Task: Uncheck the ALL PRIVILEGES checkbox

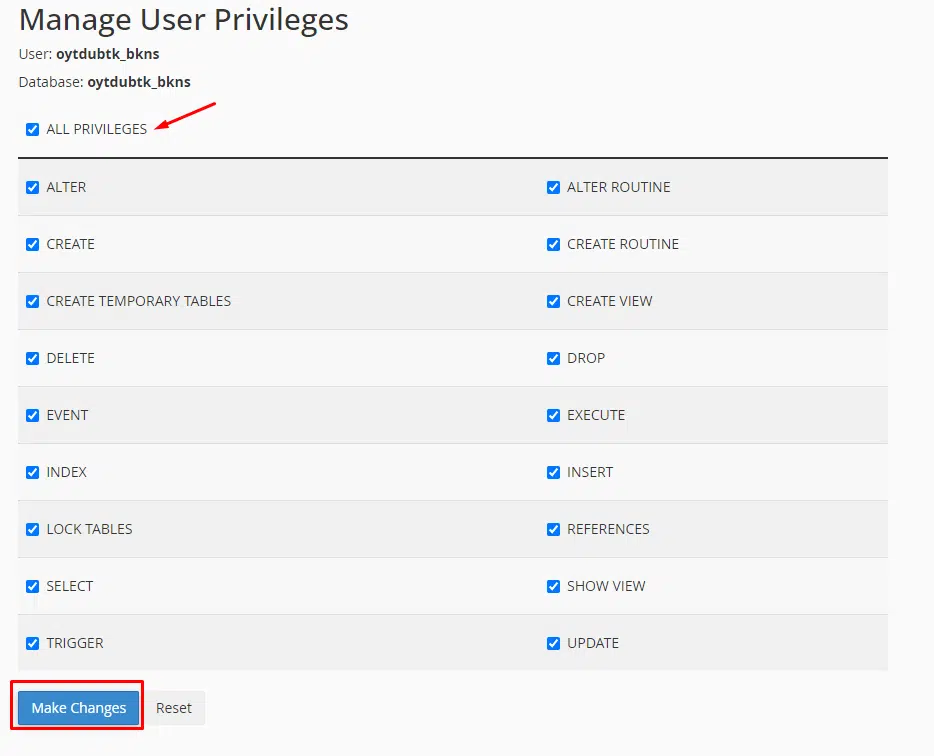Action: (x=33, y=129)
